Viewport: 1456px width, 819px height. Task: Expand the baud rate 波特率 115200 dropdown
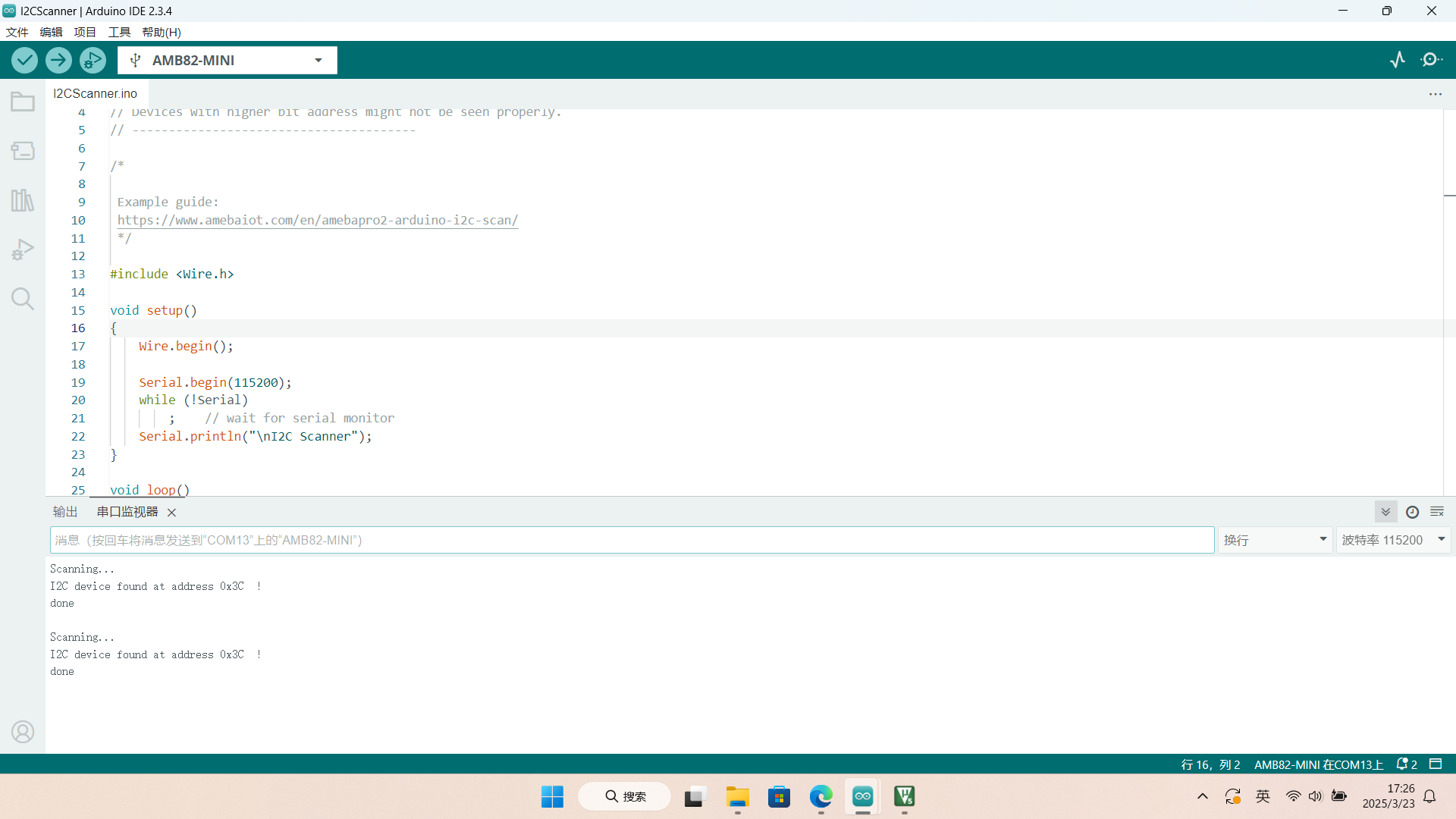pos(1394,540)
